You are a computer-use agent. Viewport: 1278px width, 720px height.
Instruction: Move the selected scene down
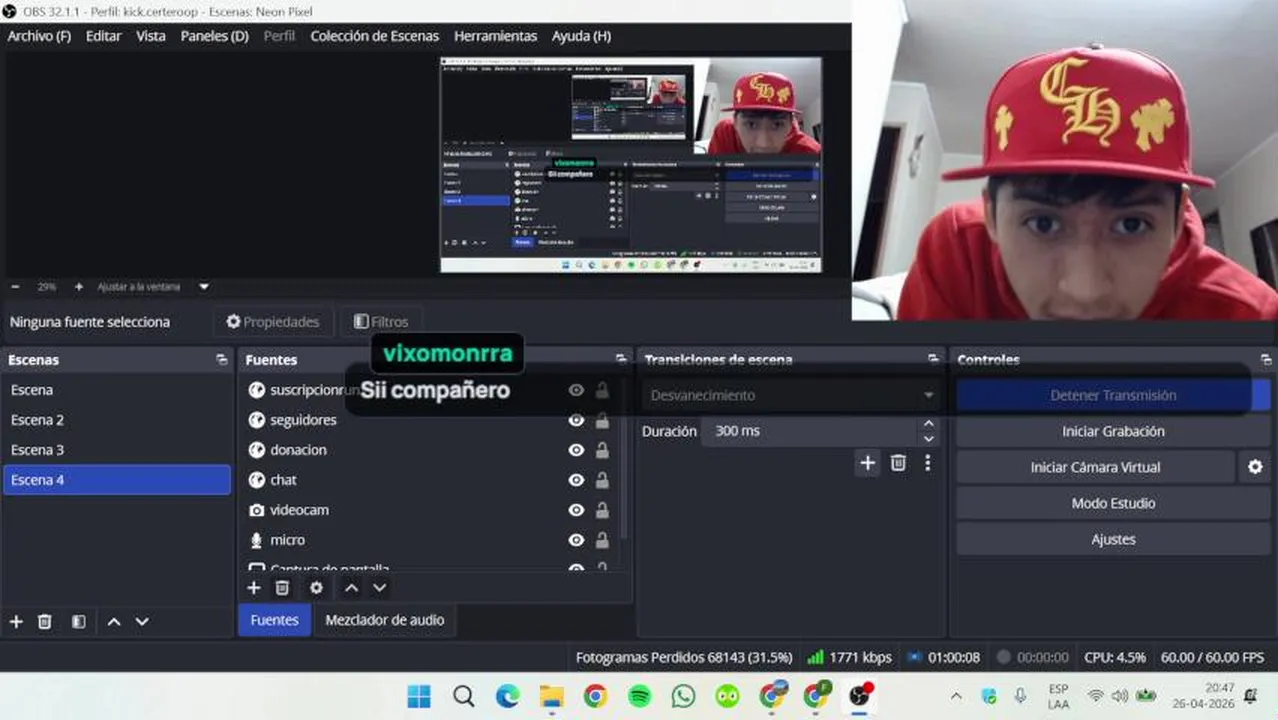tap(142, 621)
